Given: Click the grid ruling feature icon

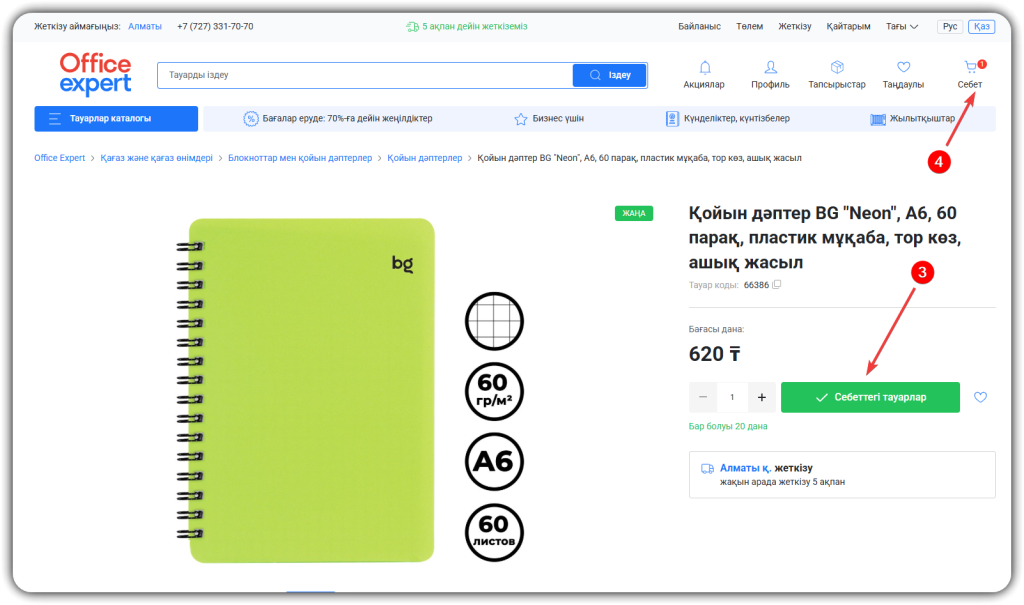Looking at the screenshot, I should click(494, 321).
